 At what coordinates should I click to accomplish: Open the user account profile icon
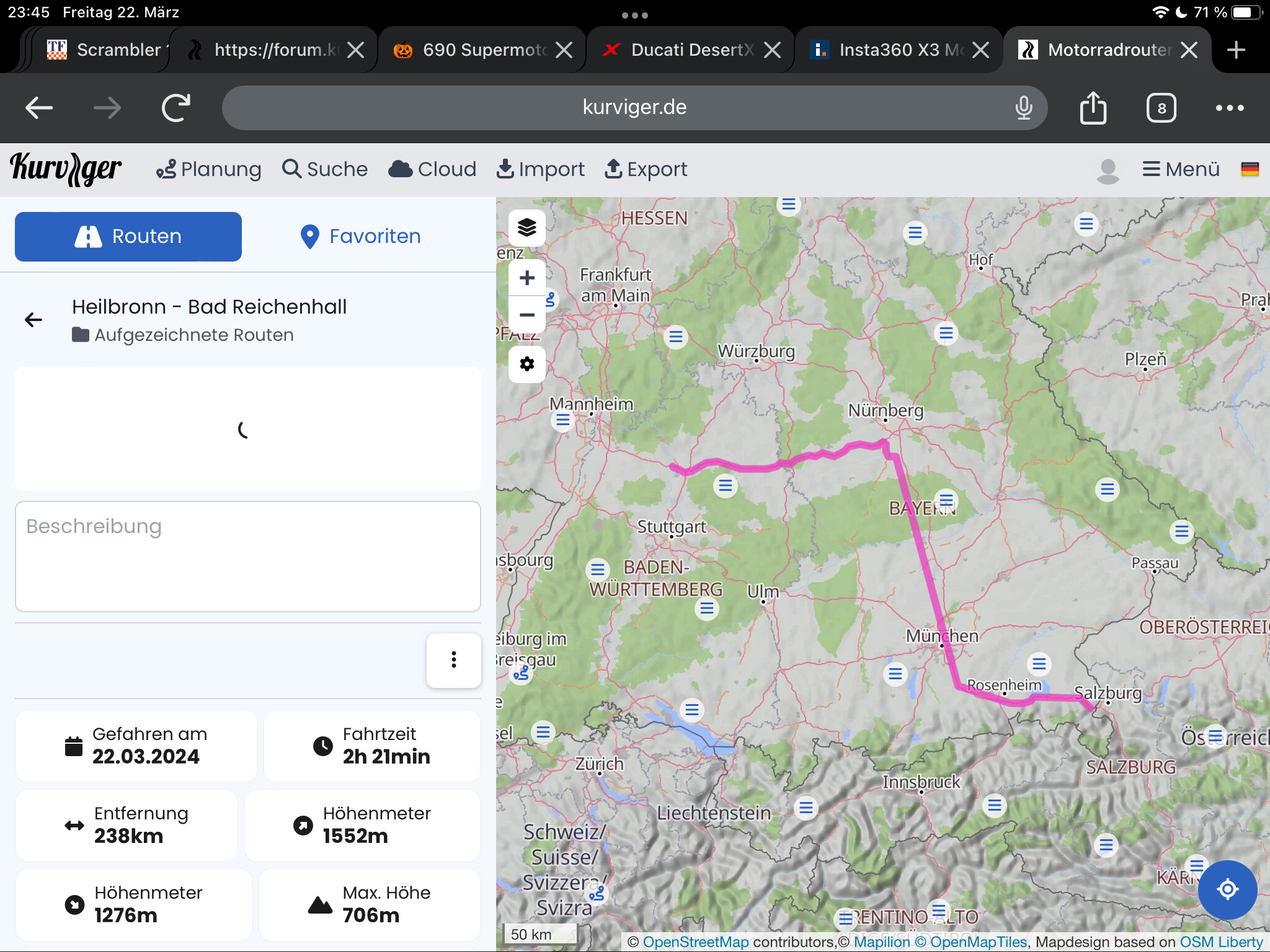pyautogui.click(x=1108, y=170)
